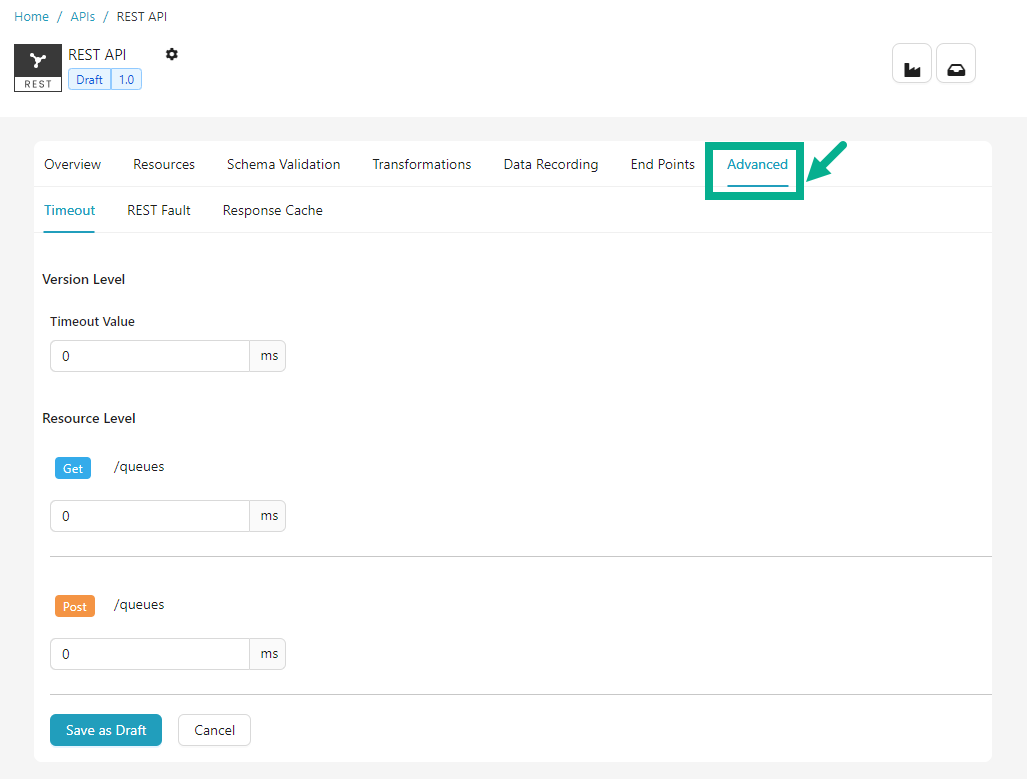Click the factory icon button

[x=911, y=64]
